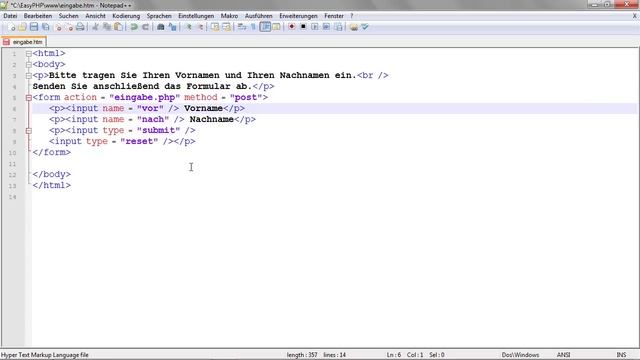Start macro recording with the red dot icon
640x360 pixels.
[x=291, y=27]
